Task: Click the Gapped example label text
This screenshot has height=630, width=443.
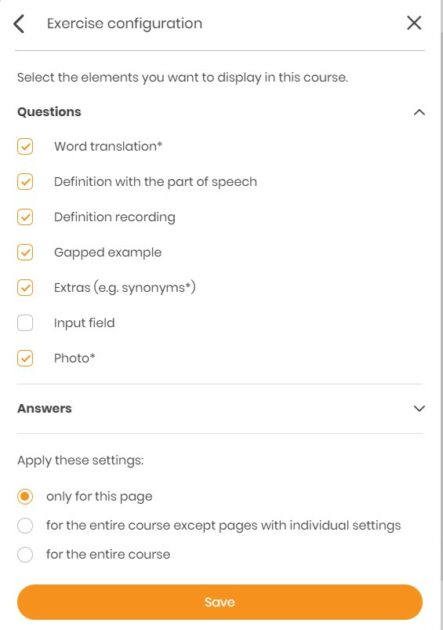Action: 108,252
